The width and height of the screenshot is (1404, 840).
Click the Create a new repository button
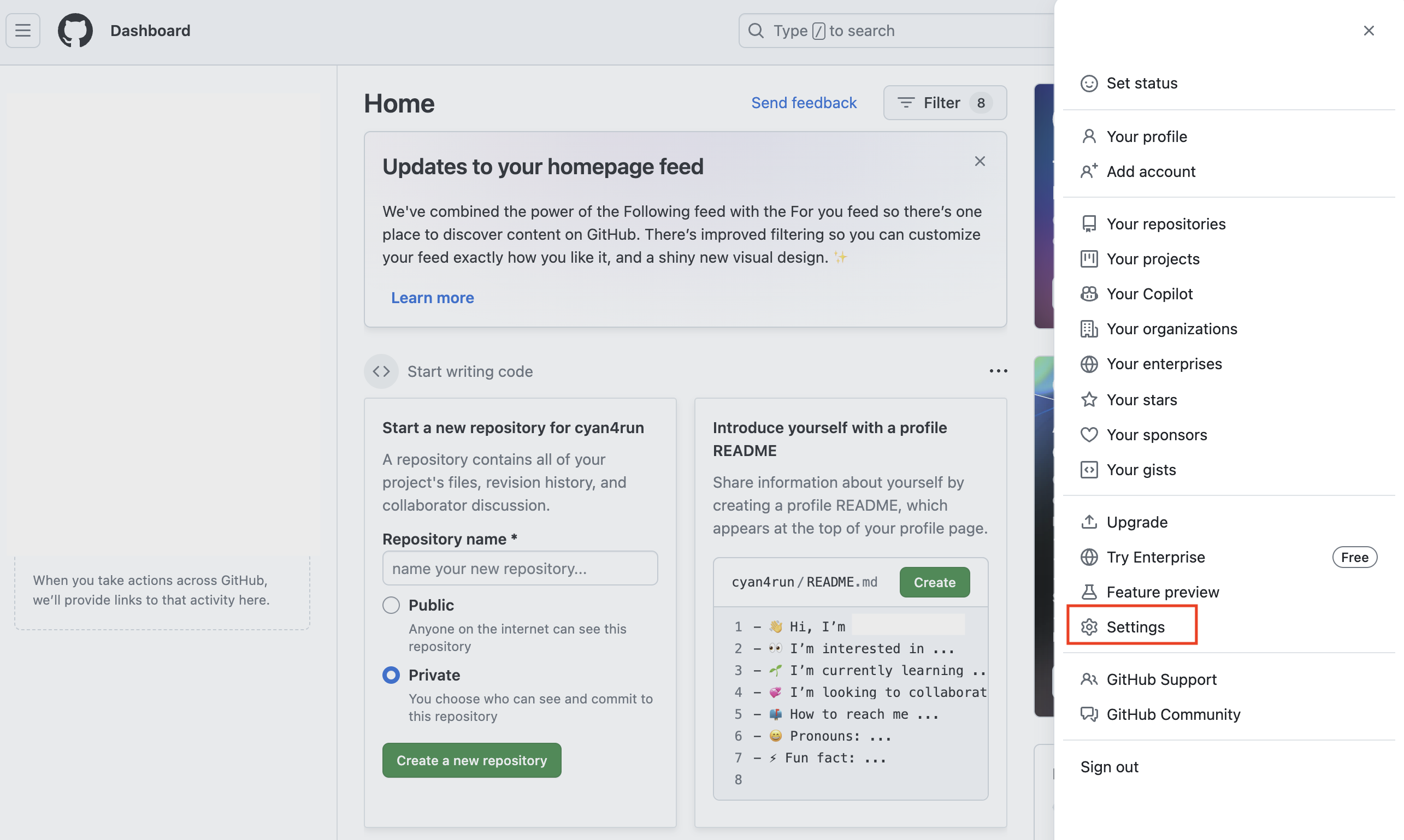[x=471, y=760]
